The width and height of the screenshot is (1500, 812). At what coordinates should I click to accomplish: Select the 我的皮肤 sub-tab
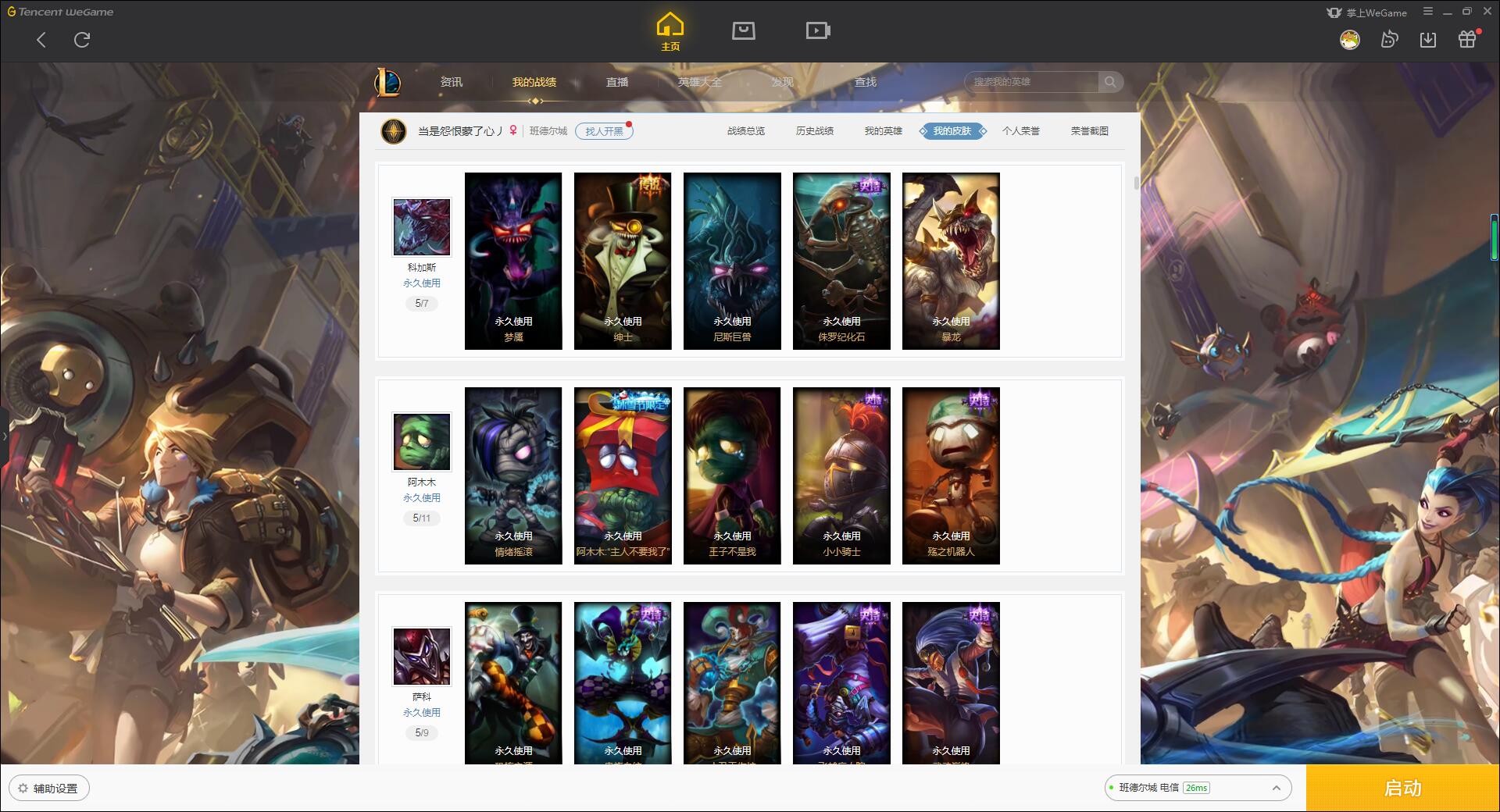952,131
